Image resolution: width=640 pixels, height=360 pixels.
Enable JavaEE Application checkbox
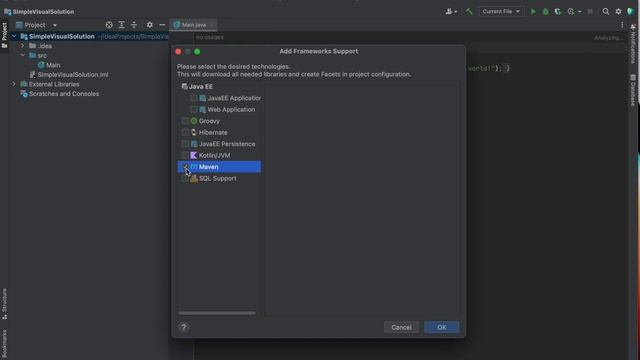(x=194, y=98)
